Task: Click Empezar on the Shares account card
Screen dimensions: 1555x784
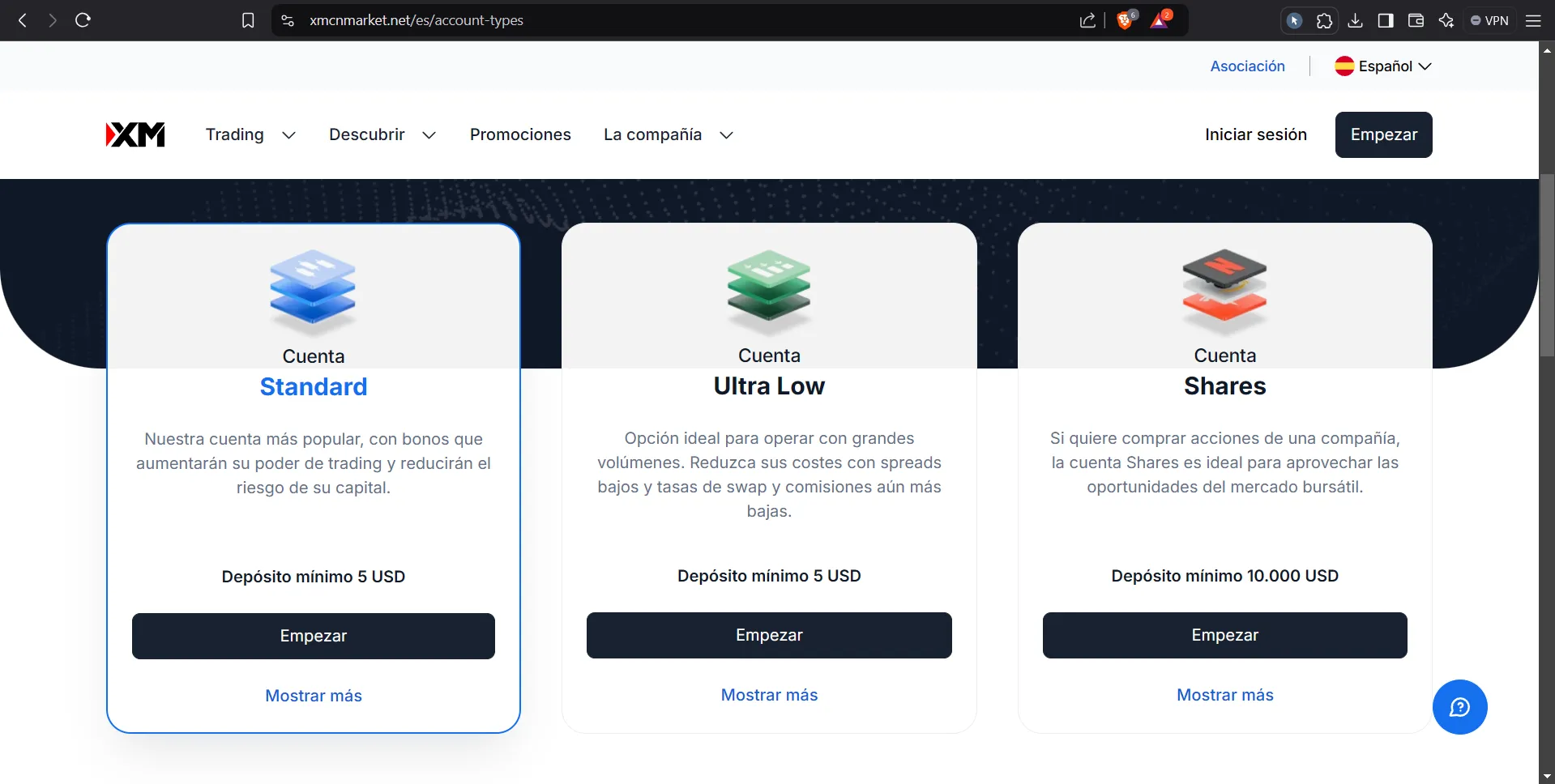Action: [1224, 635]
